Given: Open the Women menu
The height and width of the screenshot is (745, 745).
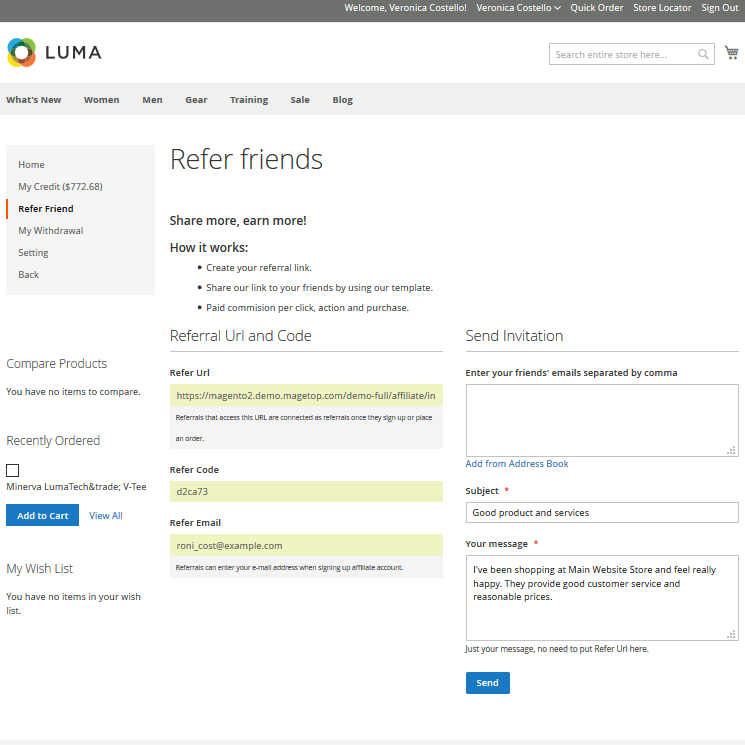Looking at the screenshot, I should point(101,100).
